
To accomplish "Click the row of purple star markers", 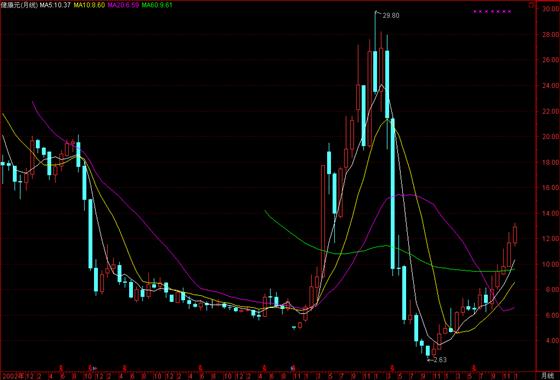I will pos(492,11).
